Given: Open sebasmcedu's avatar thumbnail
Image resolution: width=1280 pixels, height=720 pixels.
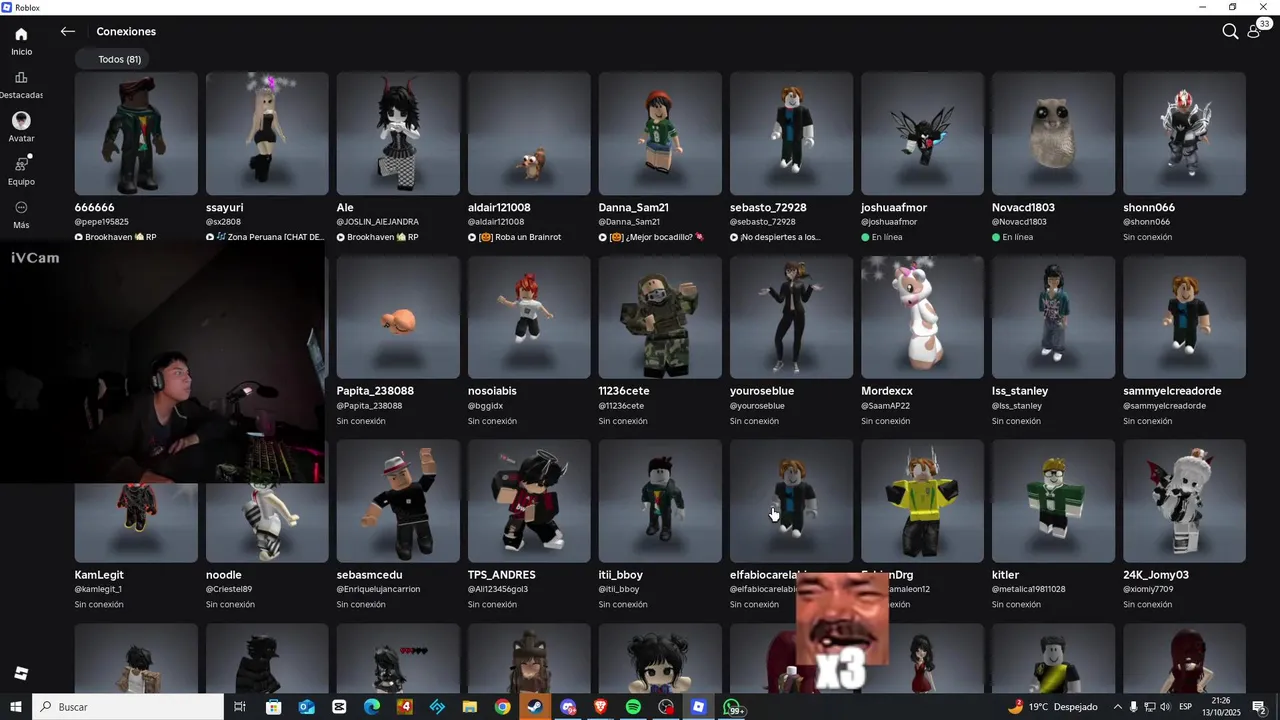Looking at the screenshot, I should tap(398, 501).
